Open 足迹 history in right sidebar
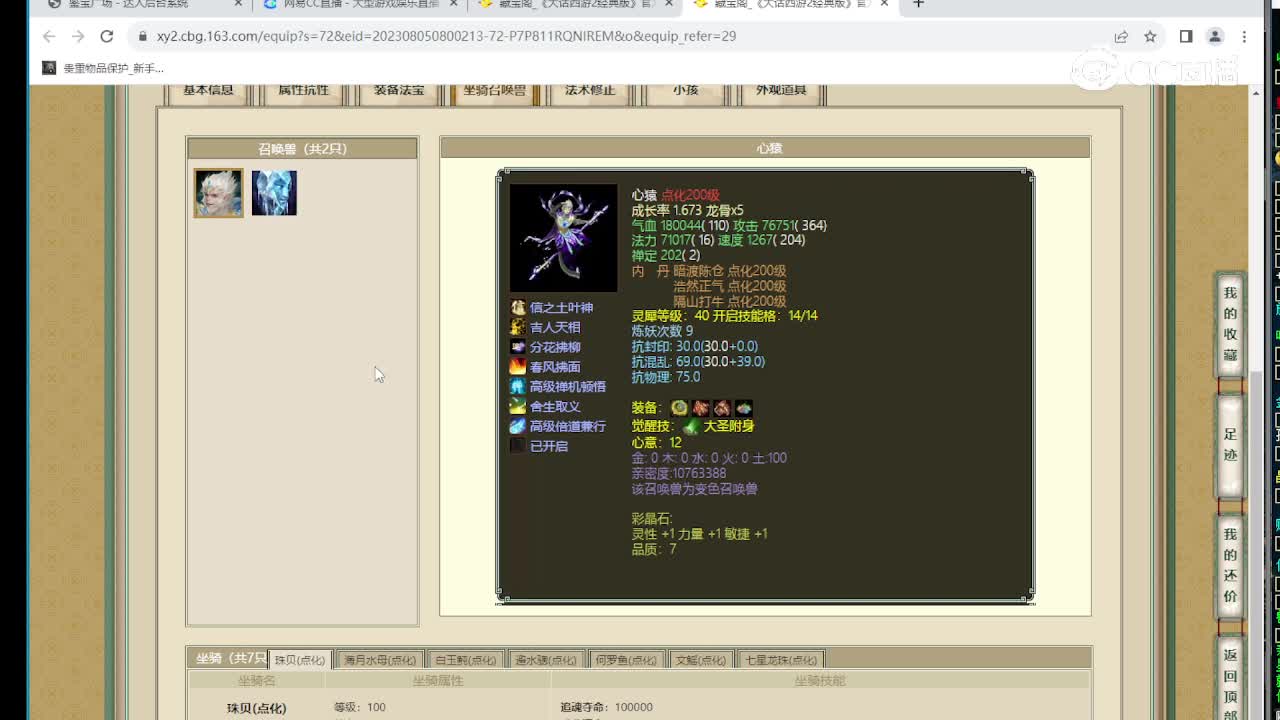1280x720 pixels. pos(1230,444)
